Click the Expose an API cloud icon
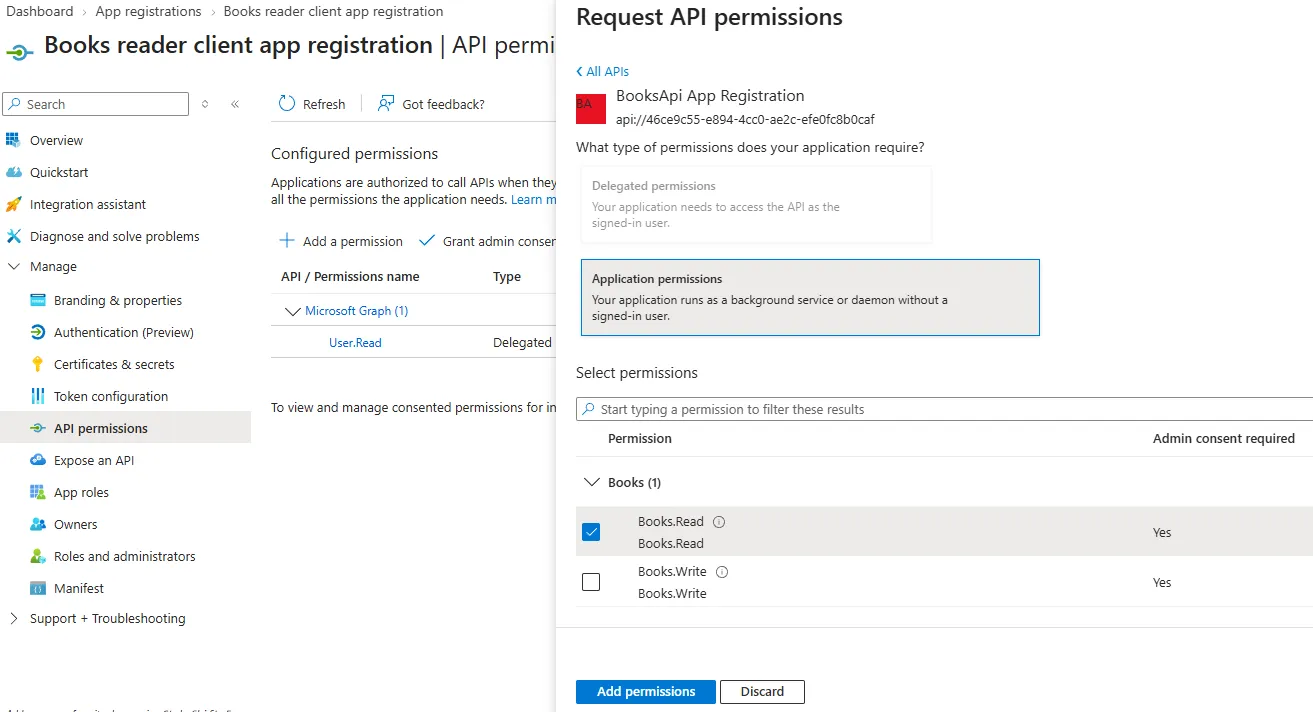The image size is (1313, 712). (x=38, y=460)
